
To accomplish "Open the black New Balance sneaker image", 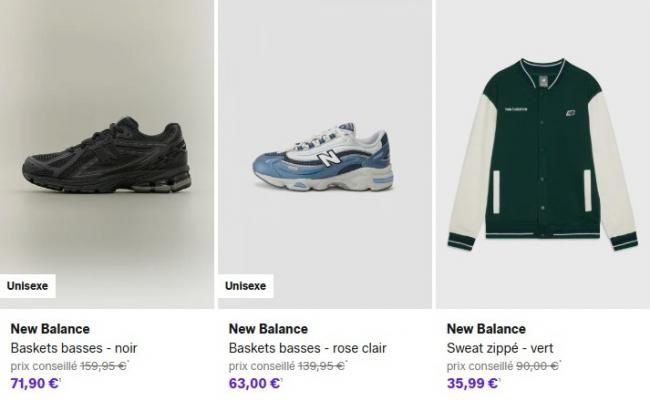I will pos(108,155).
